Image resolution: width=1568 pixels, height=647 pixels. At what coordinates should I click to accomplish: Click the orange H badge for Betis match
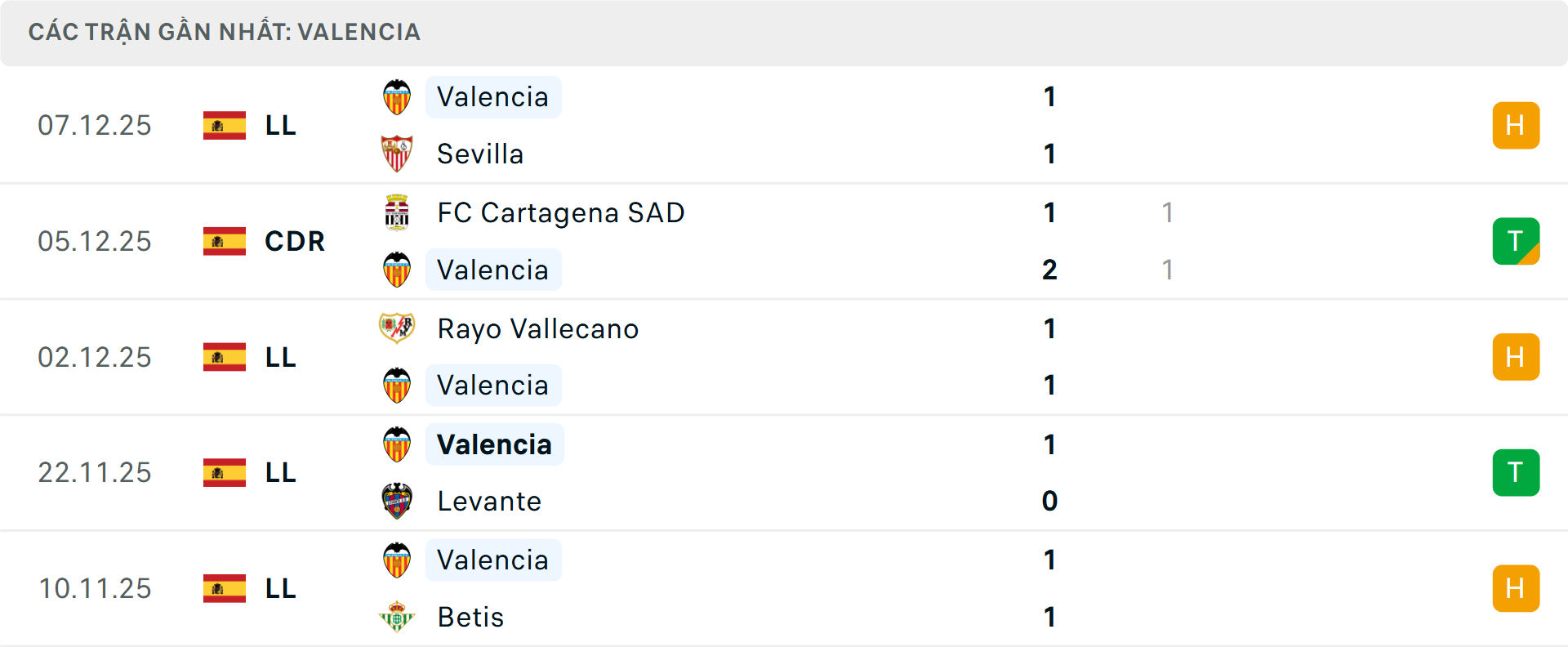click(1516, 588)
